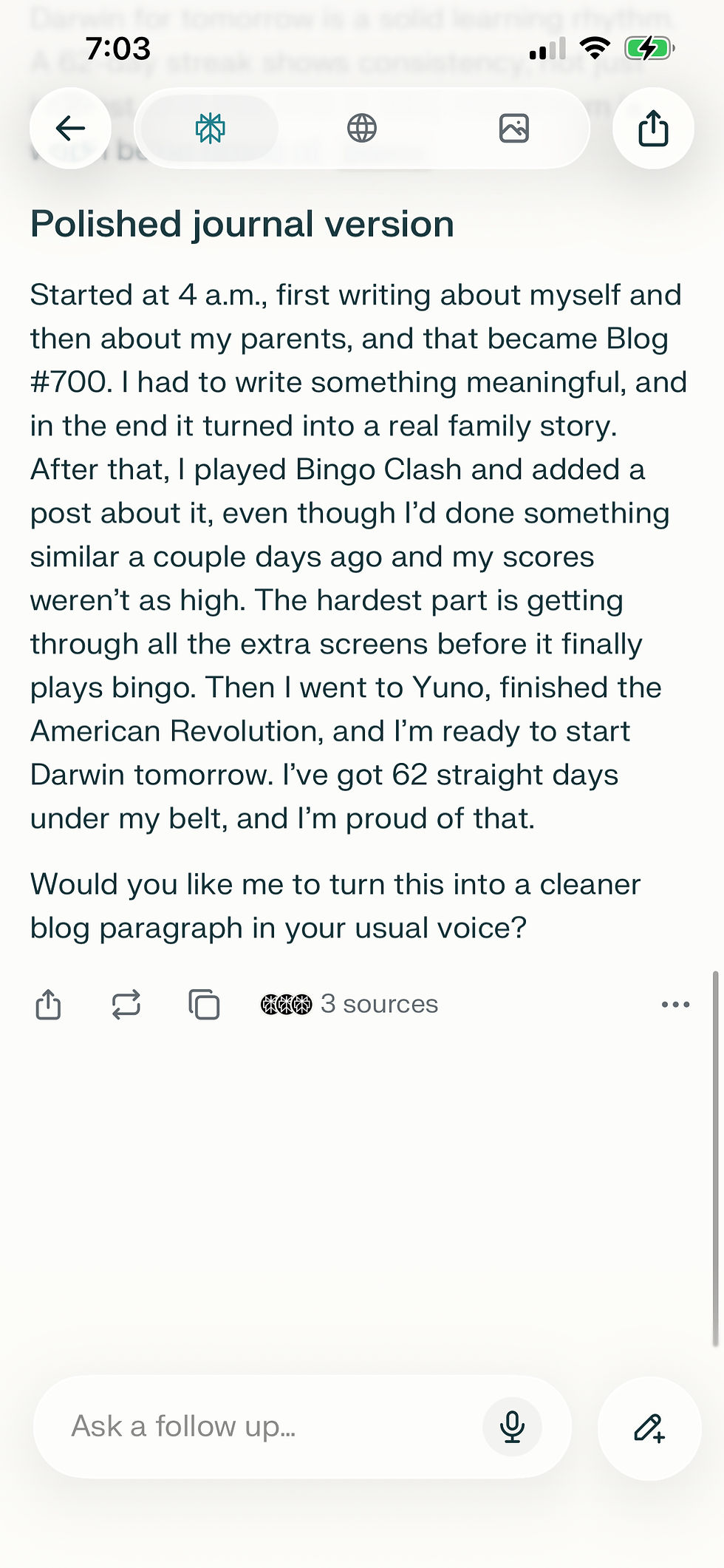
Task: Open the images tab
Action: coord(513,129)
